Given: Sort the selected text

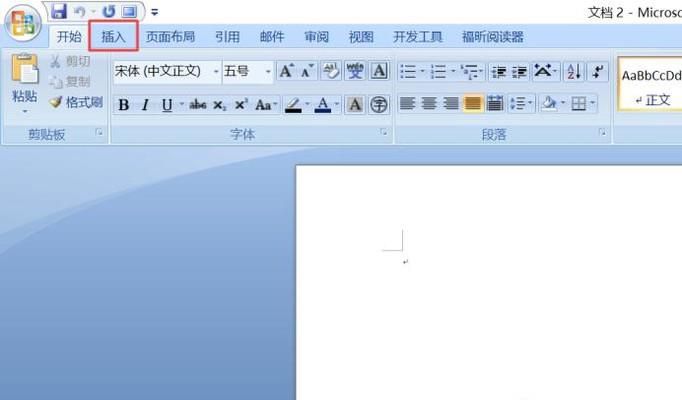Looking at the screenshot, I should pyautogui.click(x=574, y=71).
